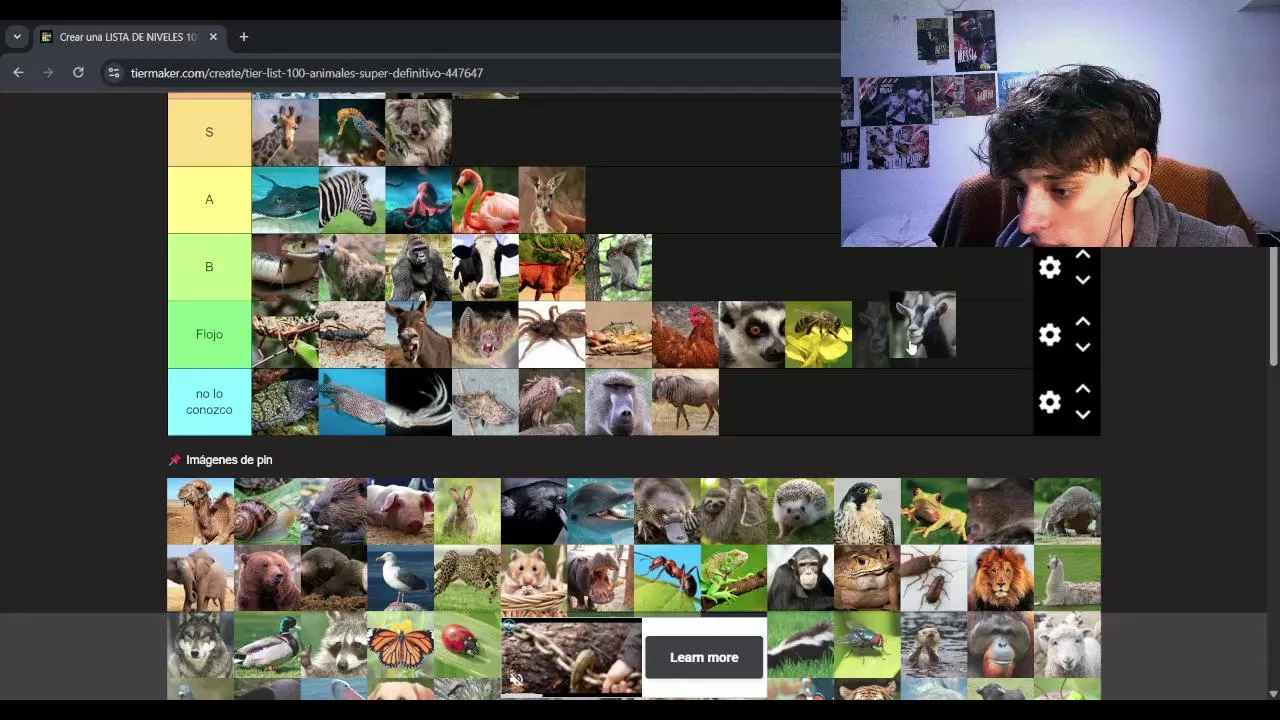Click the browser back arrow

click(18, 72)
